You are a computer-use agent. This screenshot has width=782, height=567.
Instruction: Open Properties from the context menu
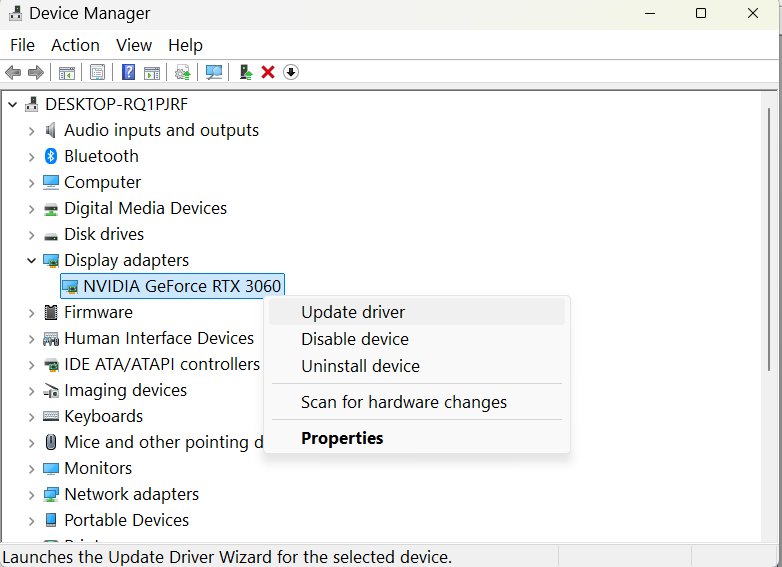[x=342, y=438]
